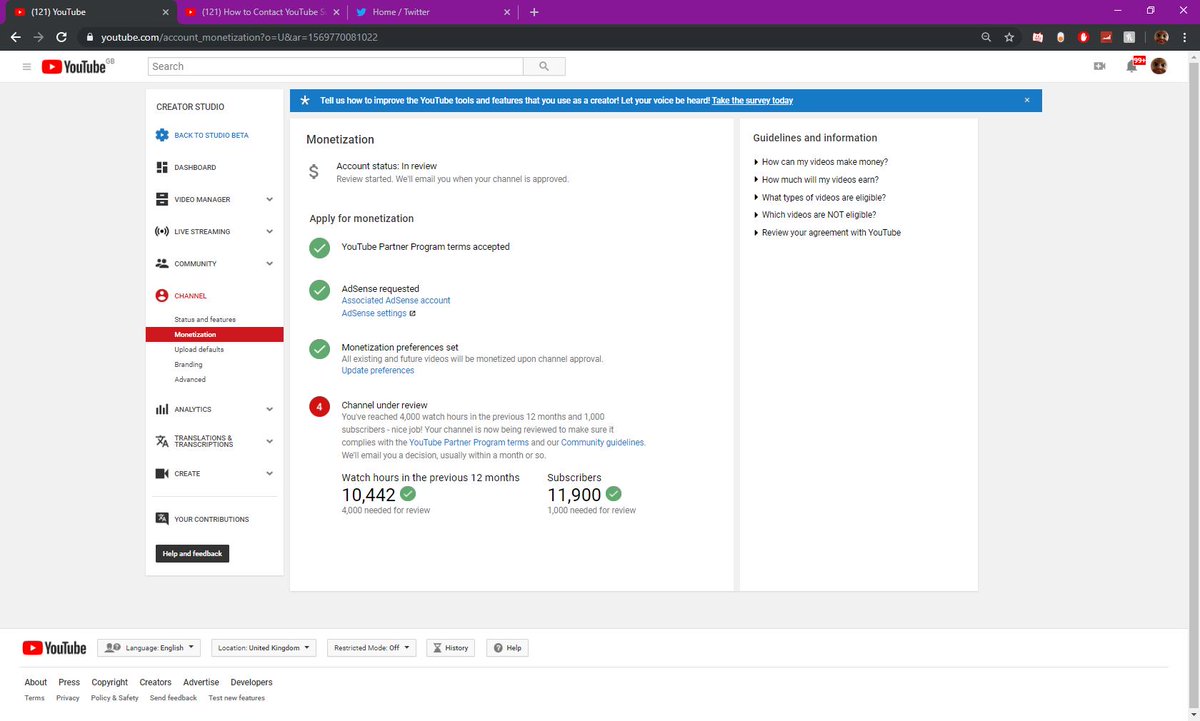Viewport: 1200px width, 721px height.
Task: Select Advanced in Channel menu
Action: (x=190, y=380)
